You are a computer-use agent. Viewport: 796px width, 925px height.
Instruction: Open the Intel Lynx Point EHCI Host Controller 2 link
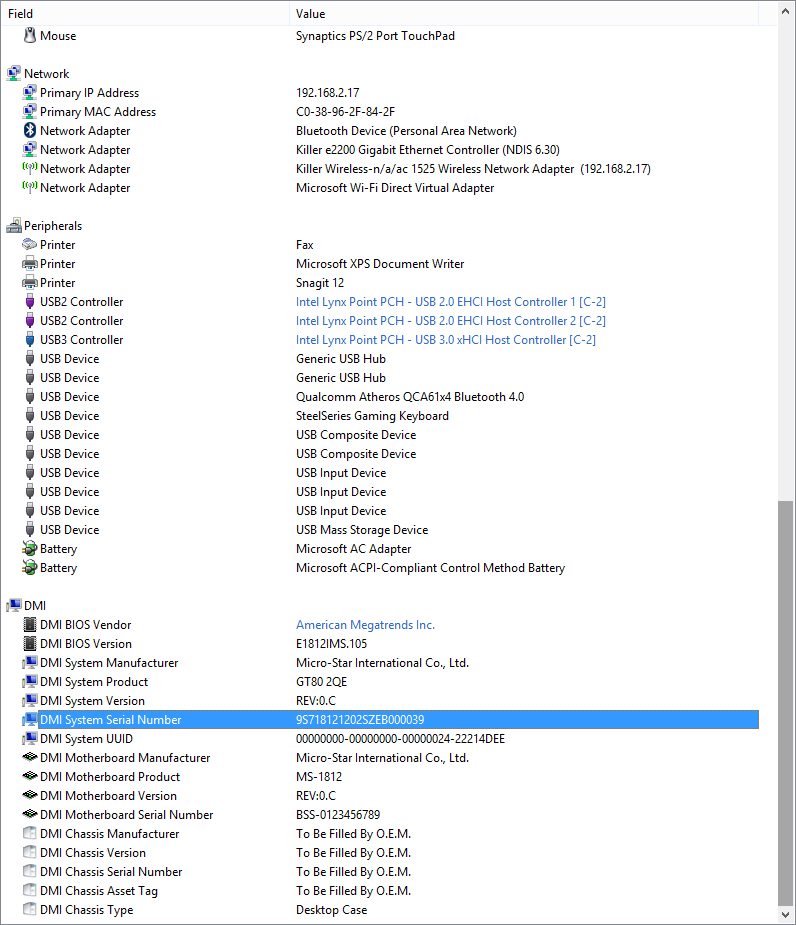pyautogui.click(x=451, y=320)
